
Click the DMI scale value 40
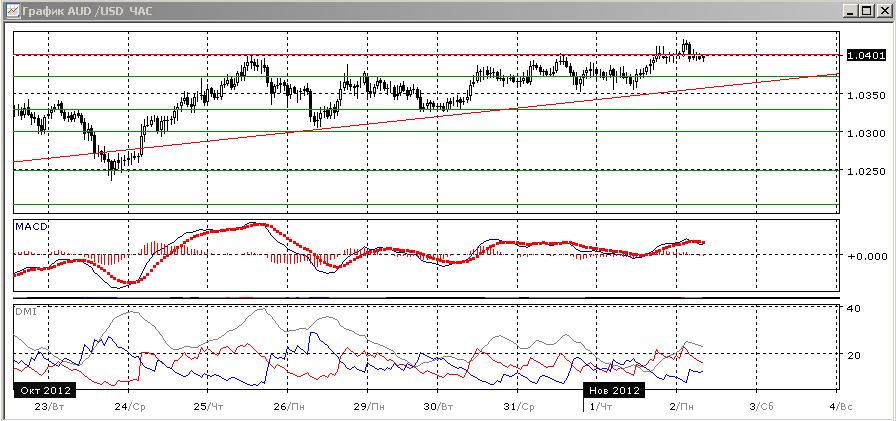[x=853, y=308]
